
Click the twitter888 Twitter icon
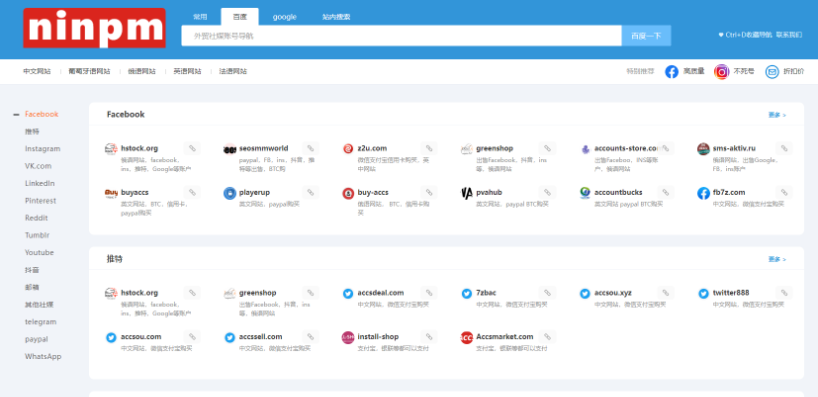[x=703, y=294]
